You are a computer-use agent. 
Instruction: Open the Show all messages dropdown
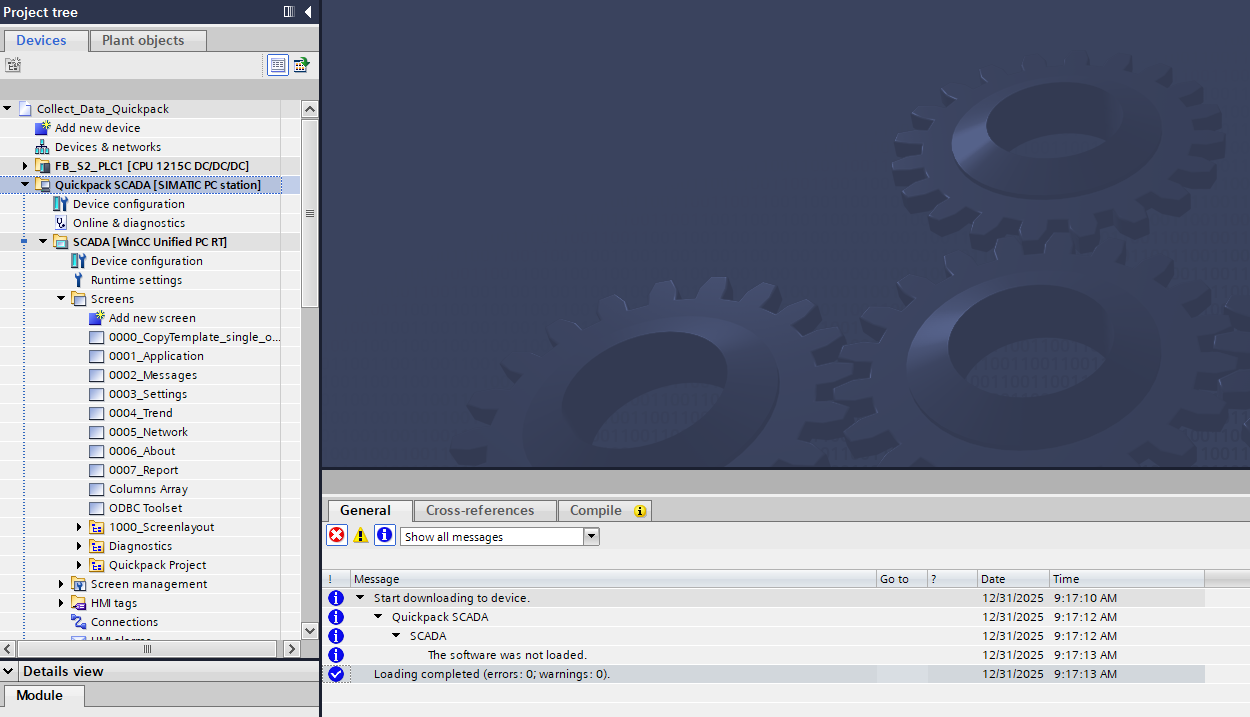[591, 537]
